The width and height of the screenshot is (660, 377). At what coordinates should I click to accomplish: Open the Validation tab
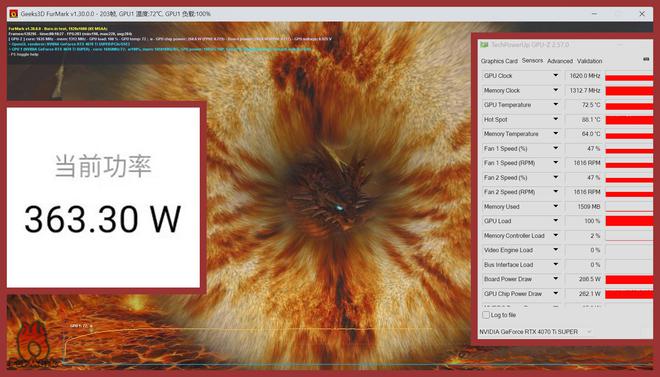tap(589, 61)
